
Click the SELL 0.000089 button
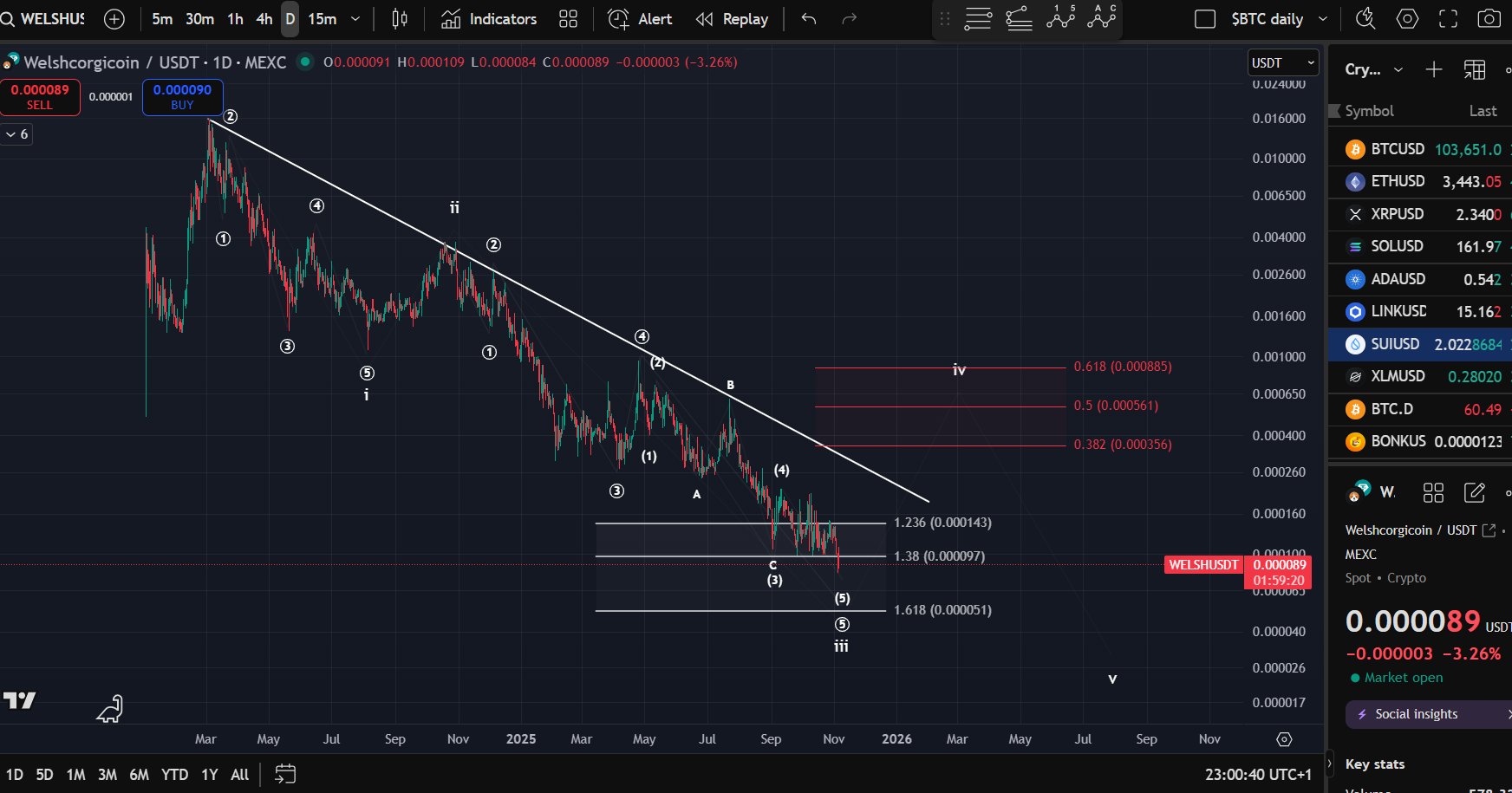click(x=40, y=97)
